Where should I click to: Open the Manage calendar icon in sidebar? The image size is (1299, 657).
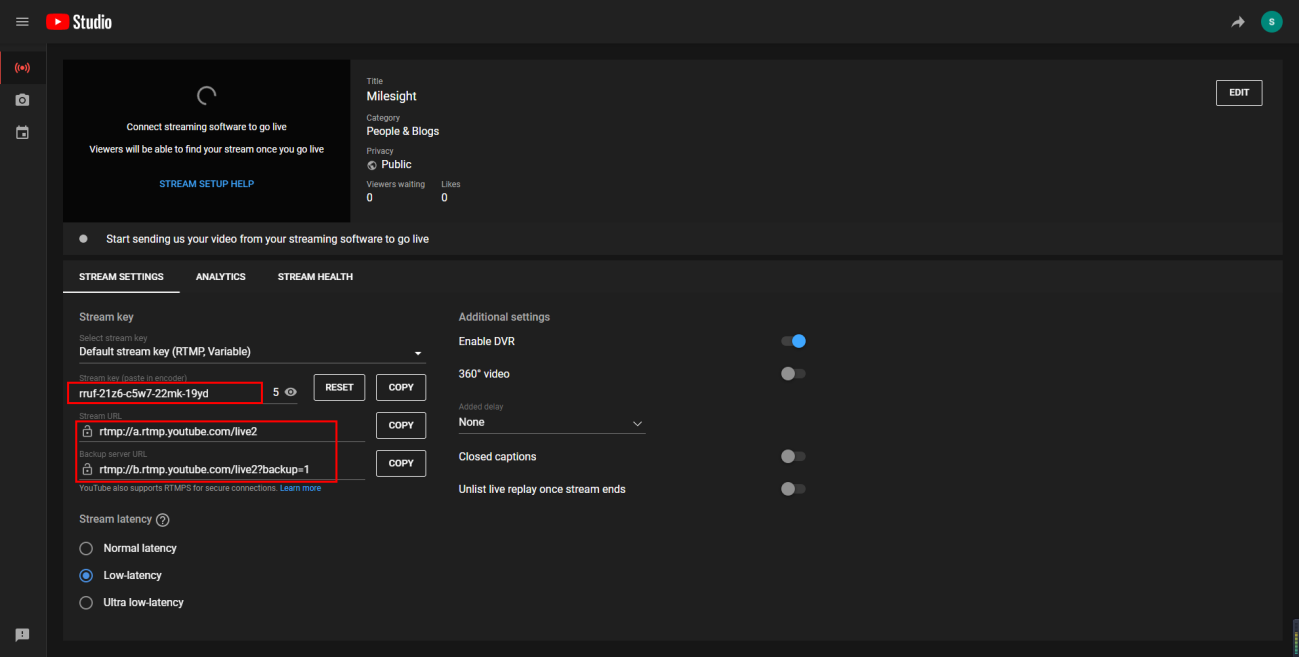tap(22, 132)
